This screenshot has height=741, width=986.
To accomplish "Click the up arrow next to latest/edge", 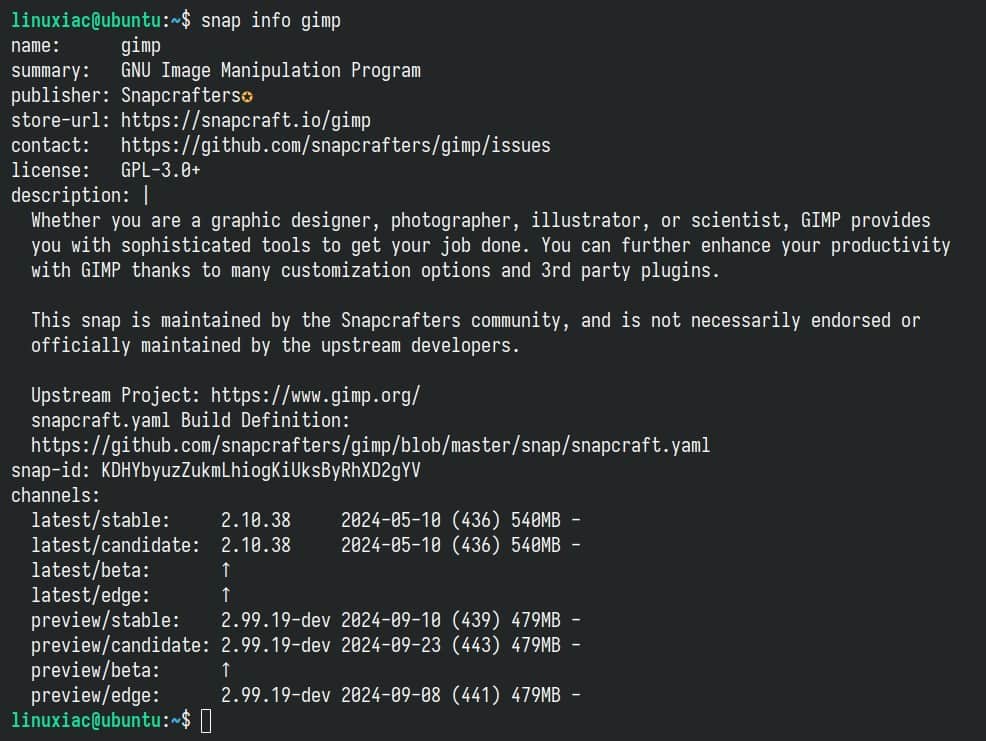I will point(226,595).
